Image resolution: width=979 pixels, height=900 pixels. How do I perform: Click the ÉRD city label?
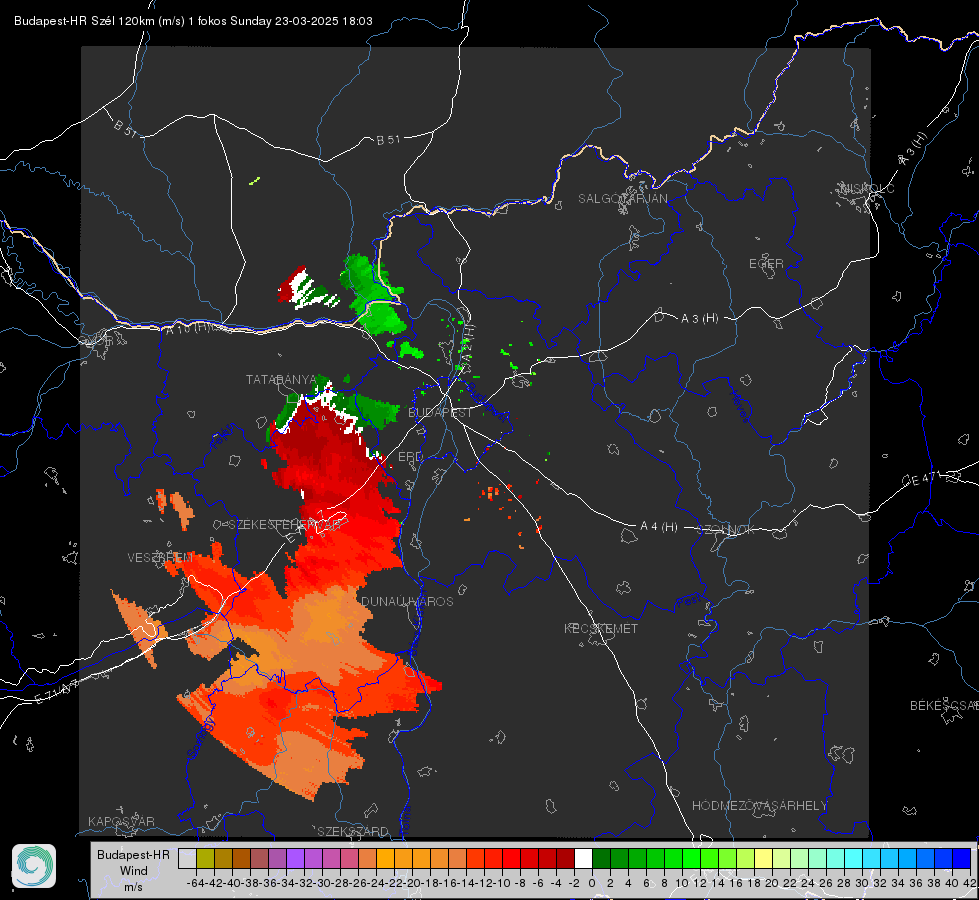(410, 457)
